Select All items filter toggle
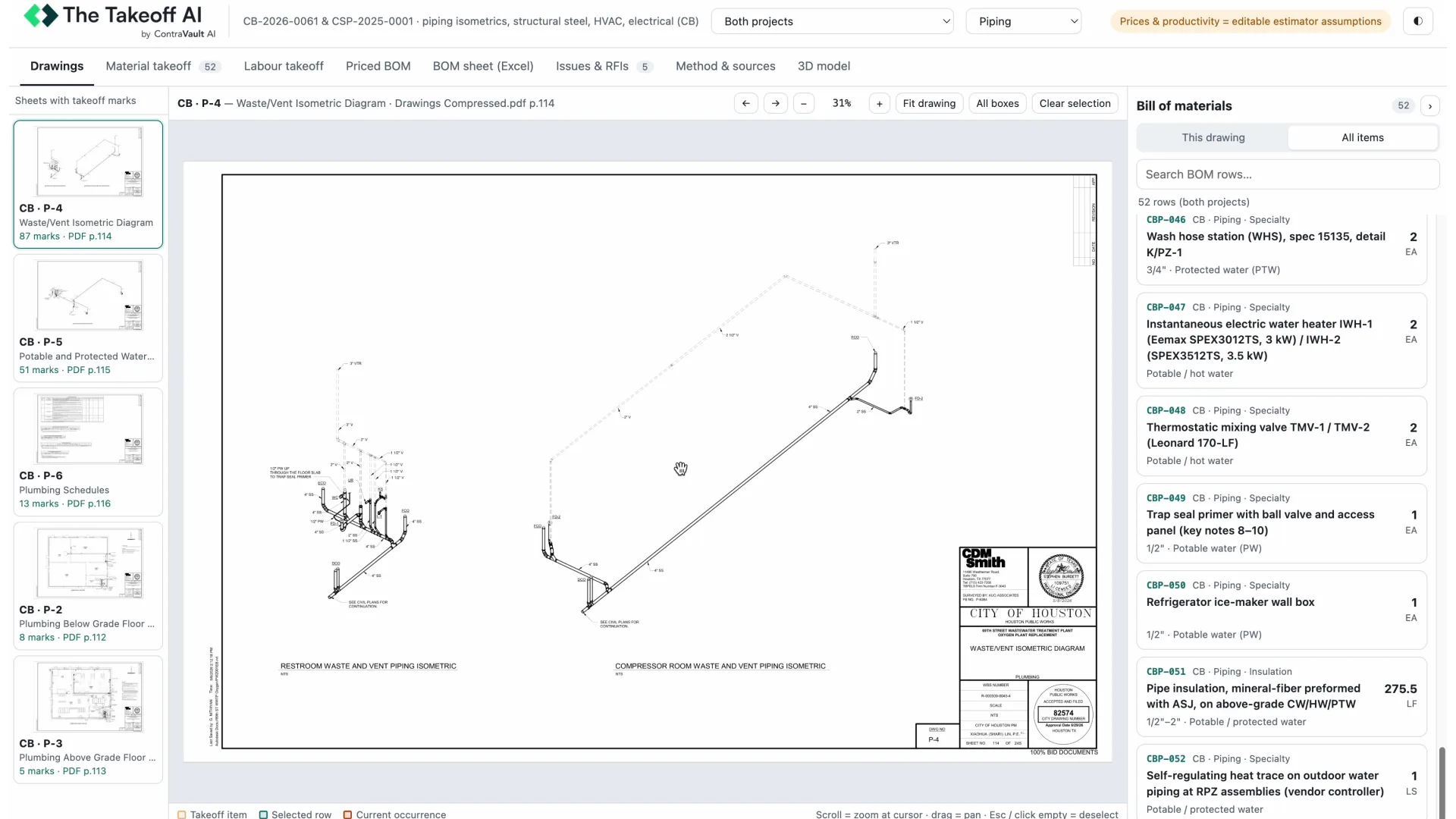The image size is (1456, 819). point(1363,138)
